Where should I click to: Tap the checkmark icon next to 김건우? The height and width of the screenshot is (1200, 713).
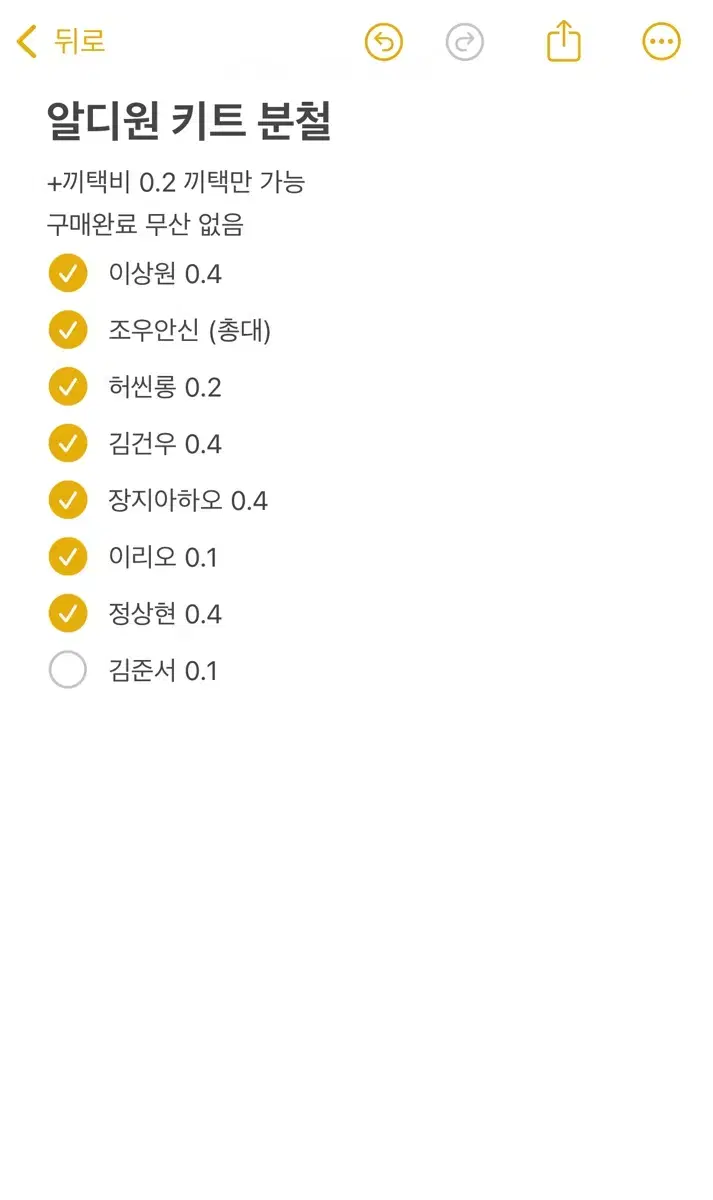68,443
